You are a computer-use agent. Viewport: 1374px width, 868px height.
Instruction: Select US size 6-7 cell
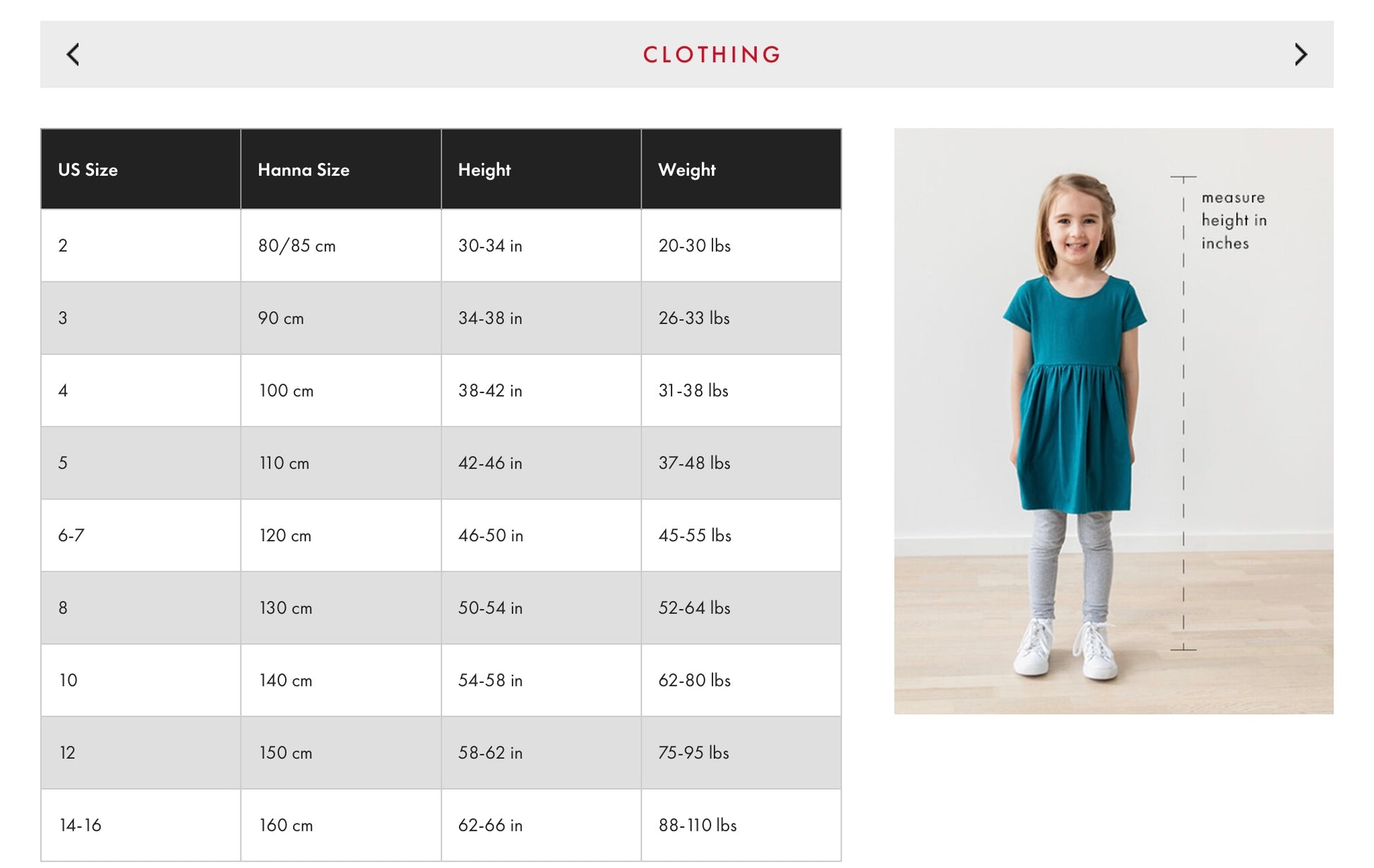[x=71, y=536]
